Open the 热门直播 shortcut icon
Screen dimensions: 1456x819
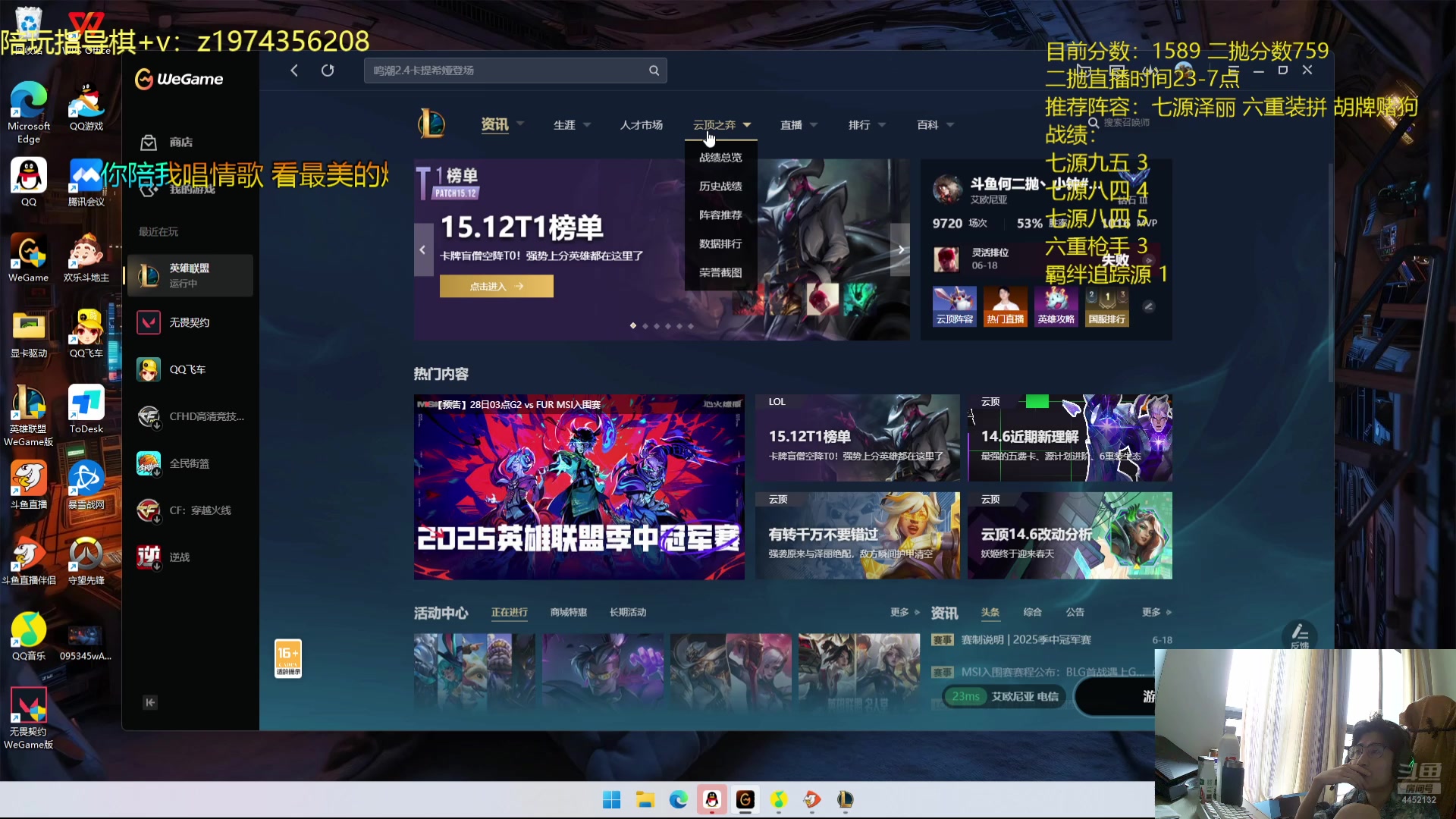1005,306
